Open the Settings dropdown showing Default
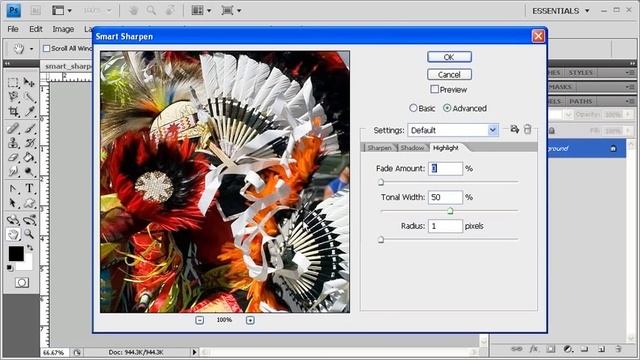640x360 pixels. pos(453,130)
